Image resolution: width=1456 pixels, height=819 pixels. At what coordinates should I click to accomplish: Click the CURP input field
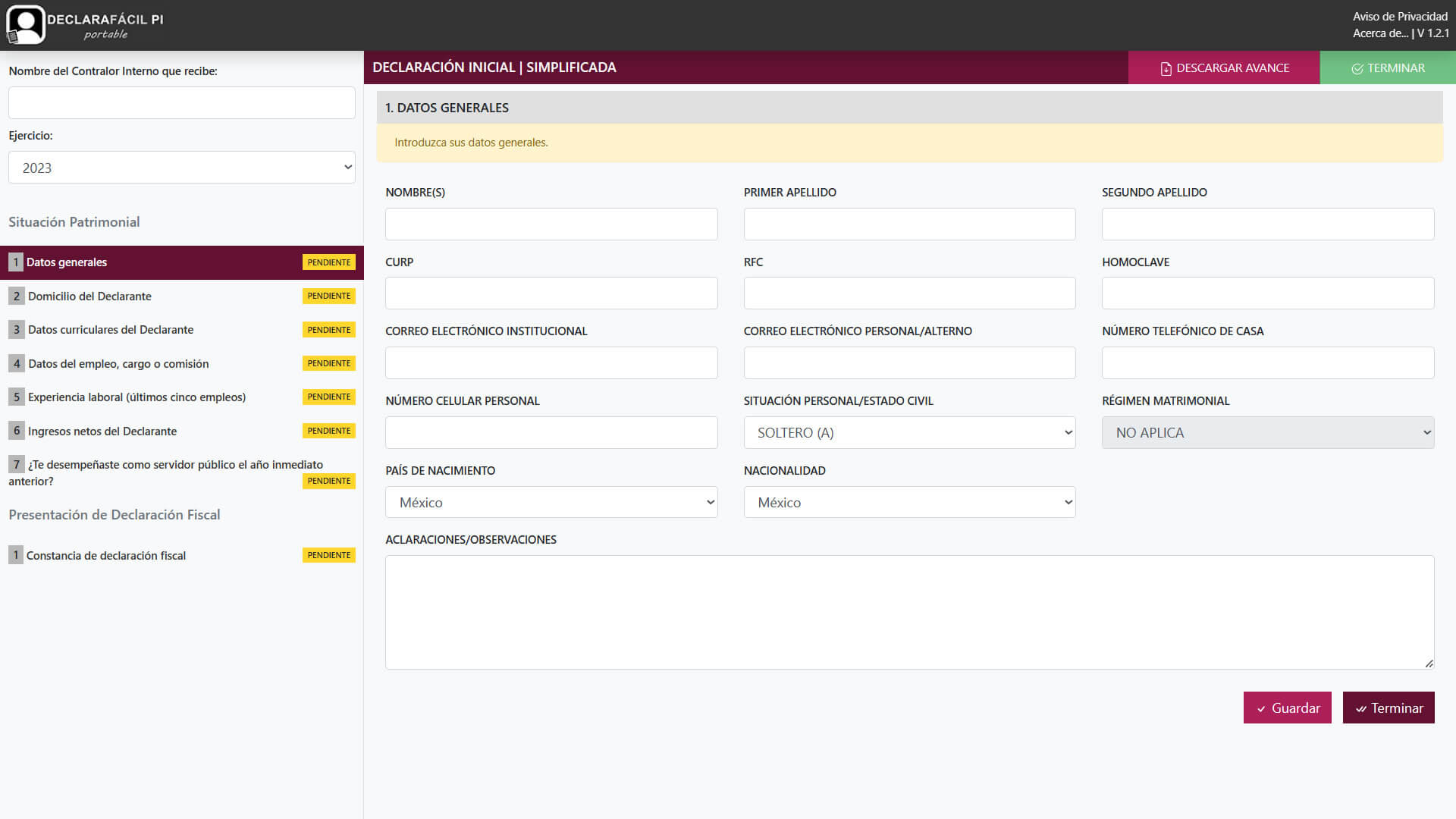tap(551, 293)
